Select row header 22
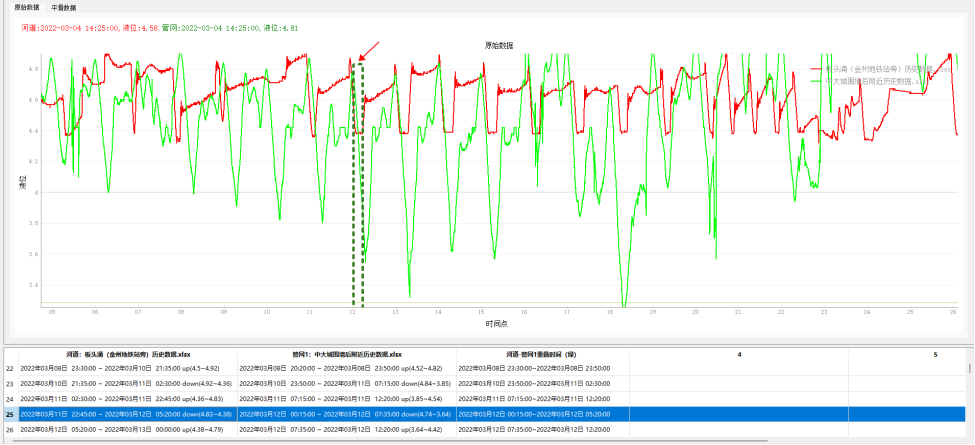 [9, 369]
